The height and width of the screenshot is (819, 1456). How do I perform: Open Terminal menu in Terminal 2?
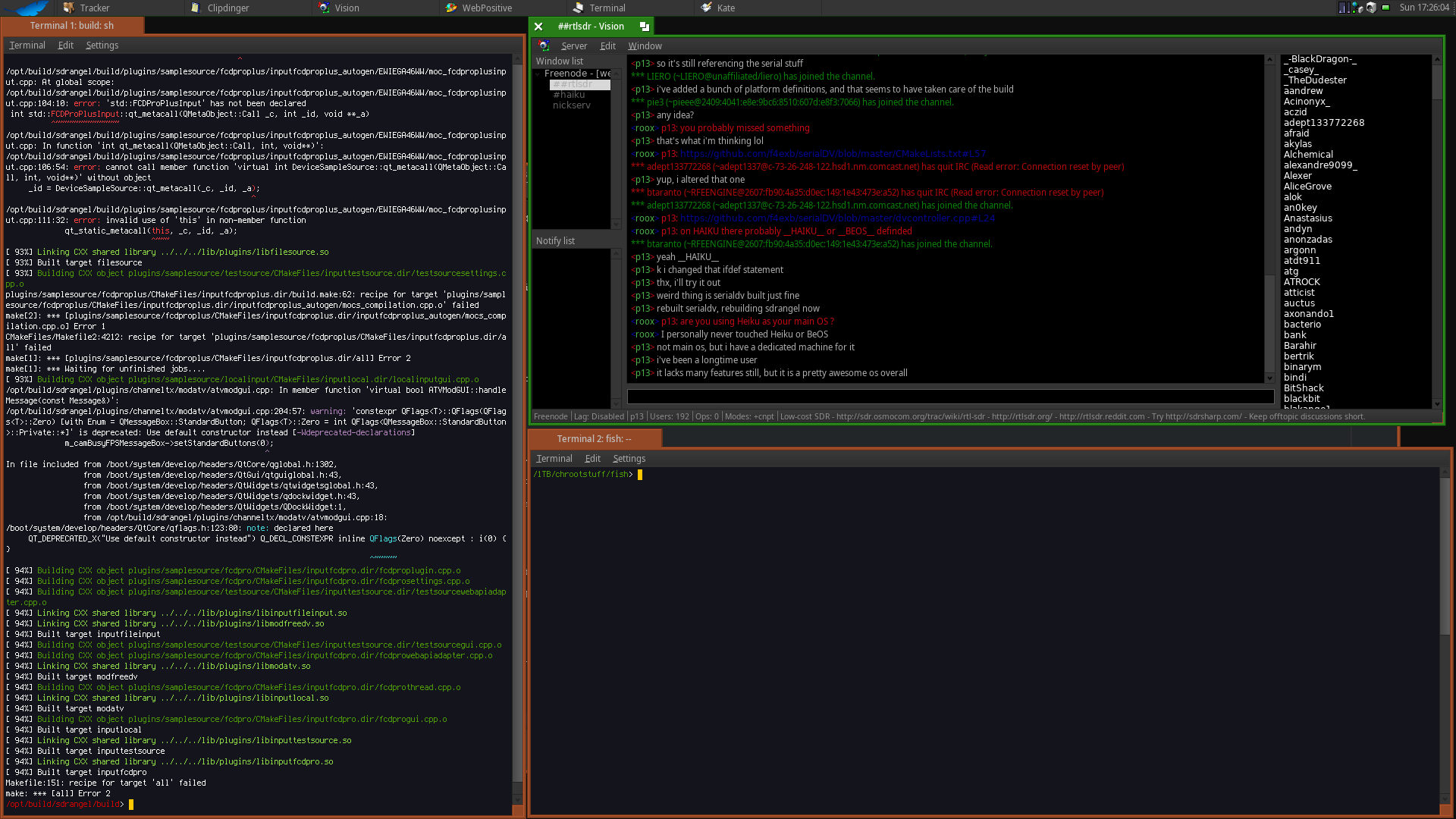(x=554, y=459)
